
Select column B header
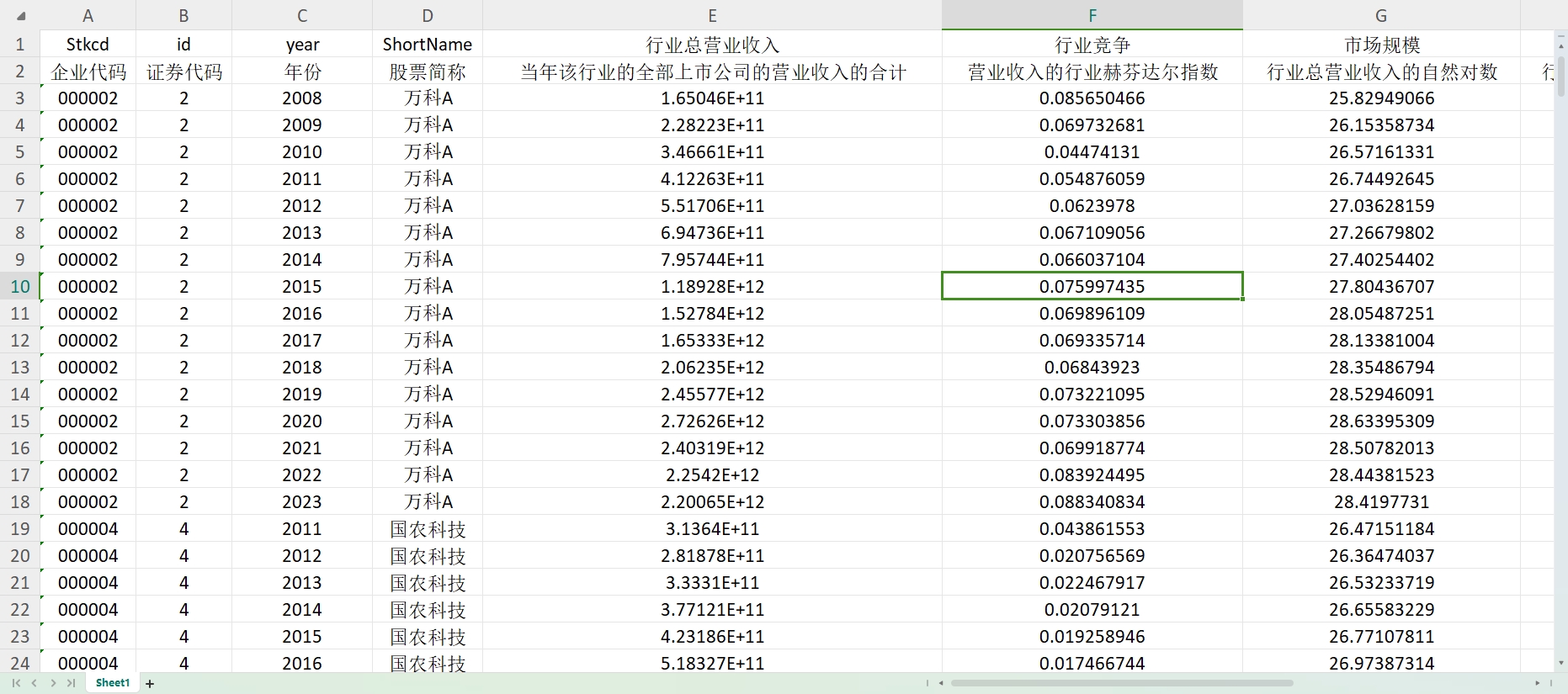pyautogui.click(x=183, y=15)
